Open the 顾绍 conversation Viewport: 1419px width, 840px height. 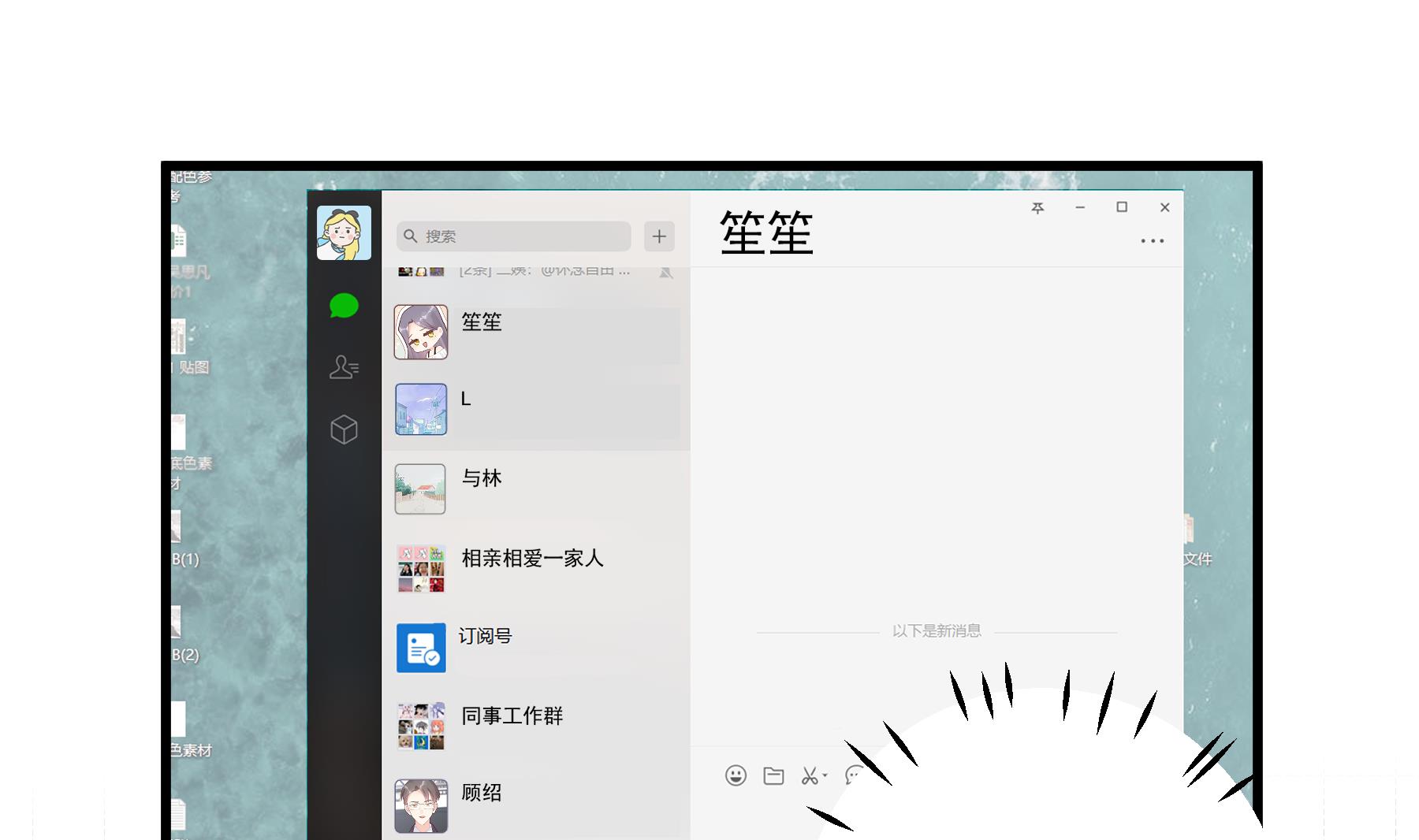(x=536, y=804)
